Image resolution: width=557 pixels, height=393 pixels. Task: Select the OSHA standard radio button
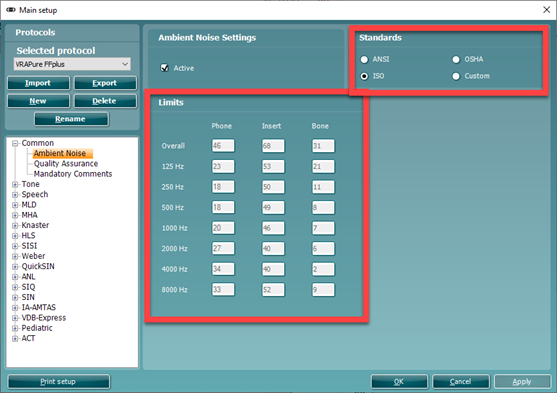[x=456, y=59]
